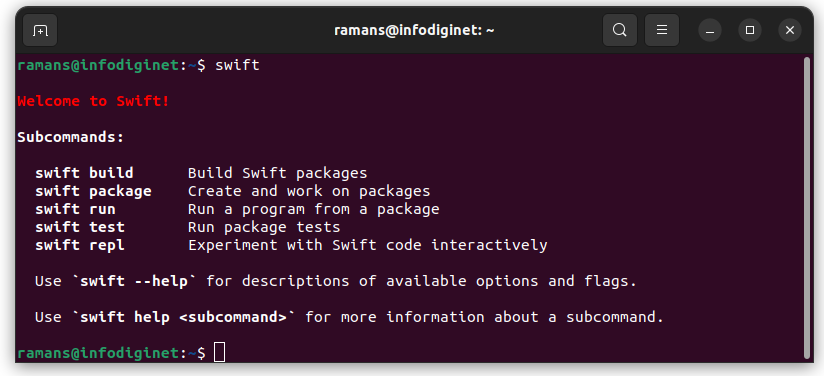This screenshot has height=376, width=824.
Task: Close the terminal window
Action: coord(790,31)
